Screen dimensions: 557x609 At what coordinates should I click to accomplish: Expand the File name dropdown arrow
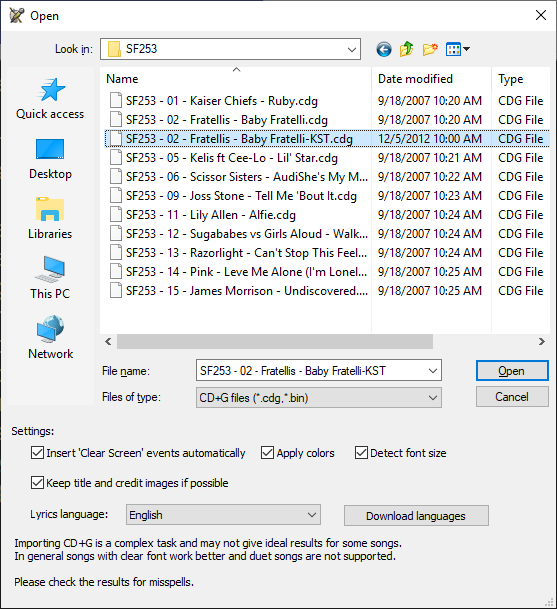click(433, 371)
